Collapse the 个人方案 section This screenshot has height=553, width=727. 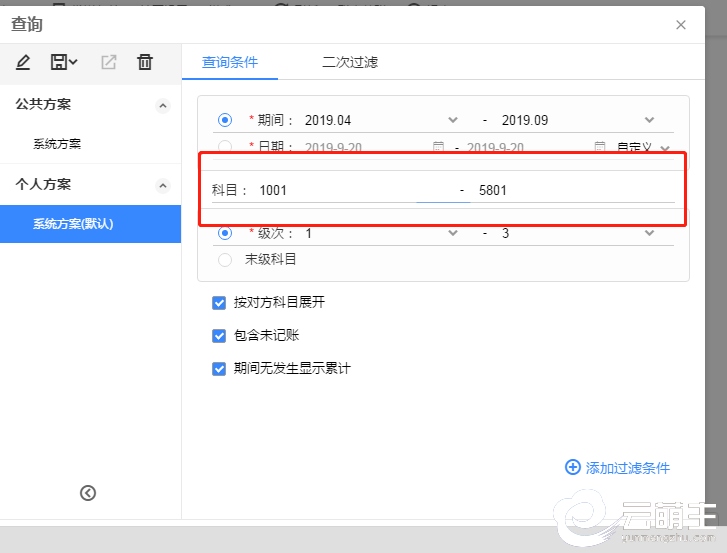tap(164, 185)
